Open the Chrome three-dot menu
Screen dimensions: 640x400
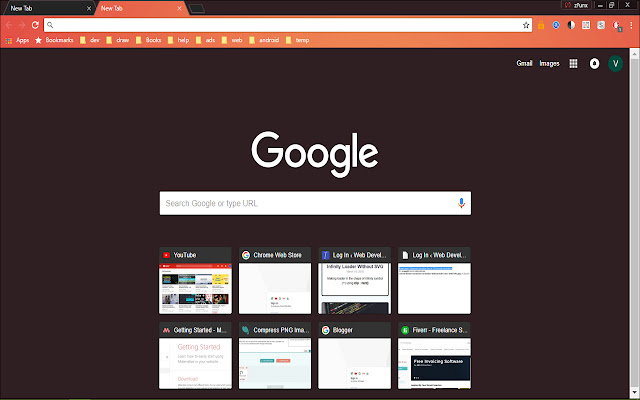[631, 25]
